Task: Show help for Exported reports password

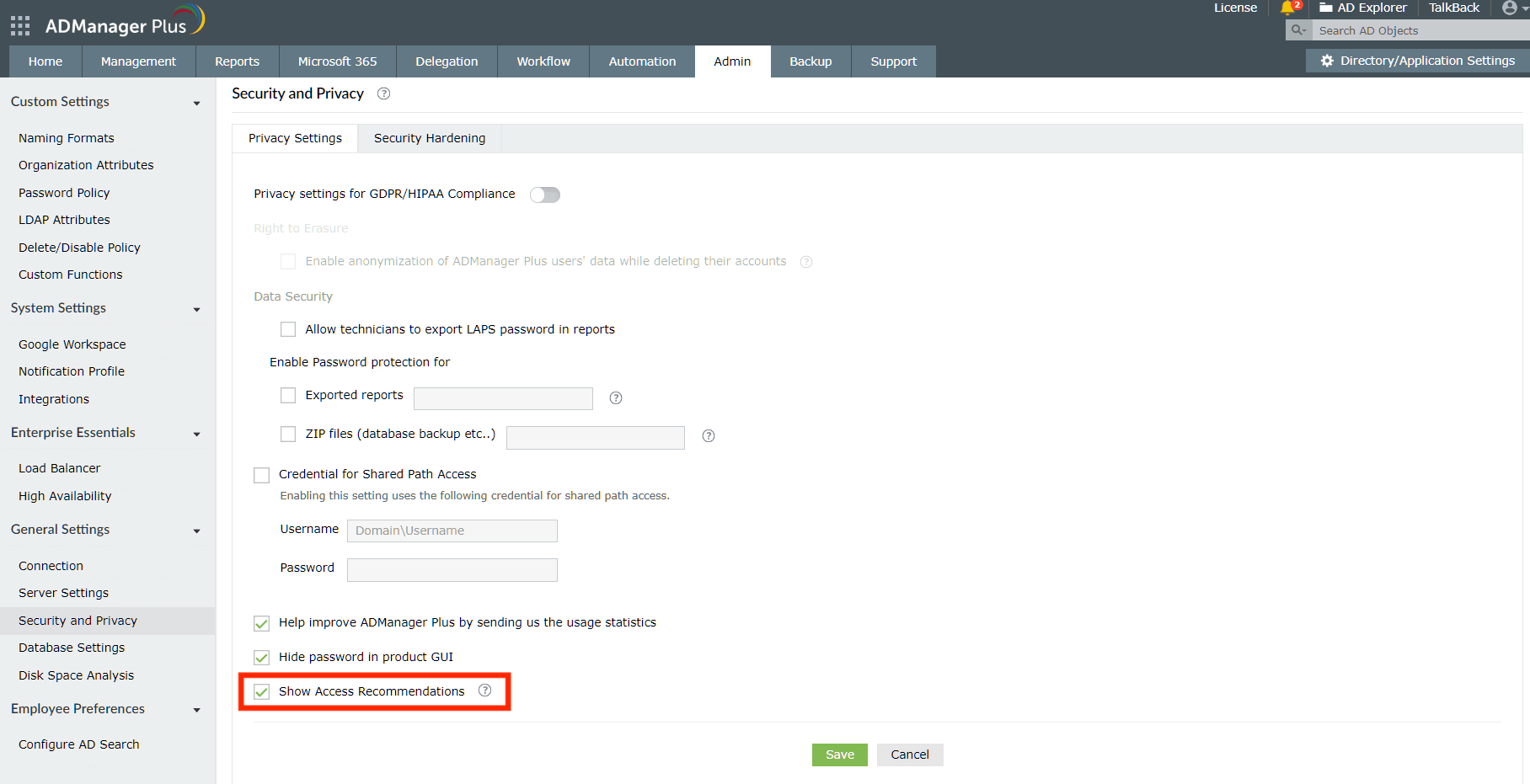Action: click(x=616, y=398)
